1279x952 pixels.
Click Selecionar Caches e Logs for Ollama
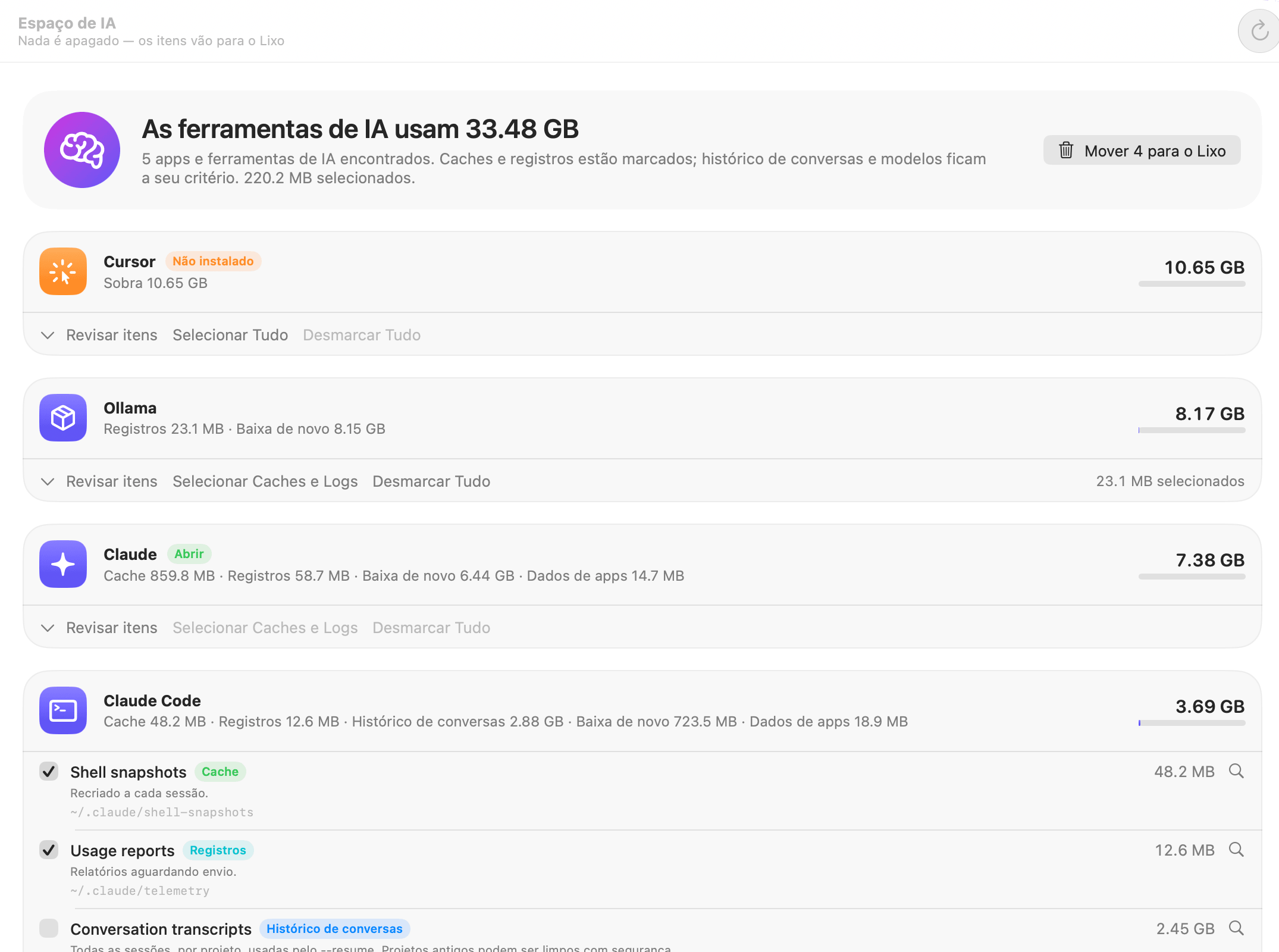[x=265, y=481]
